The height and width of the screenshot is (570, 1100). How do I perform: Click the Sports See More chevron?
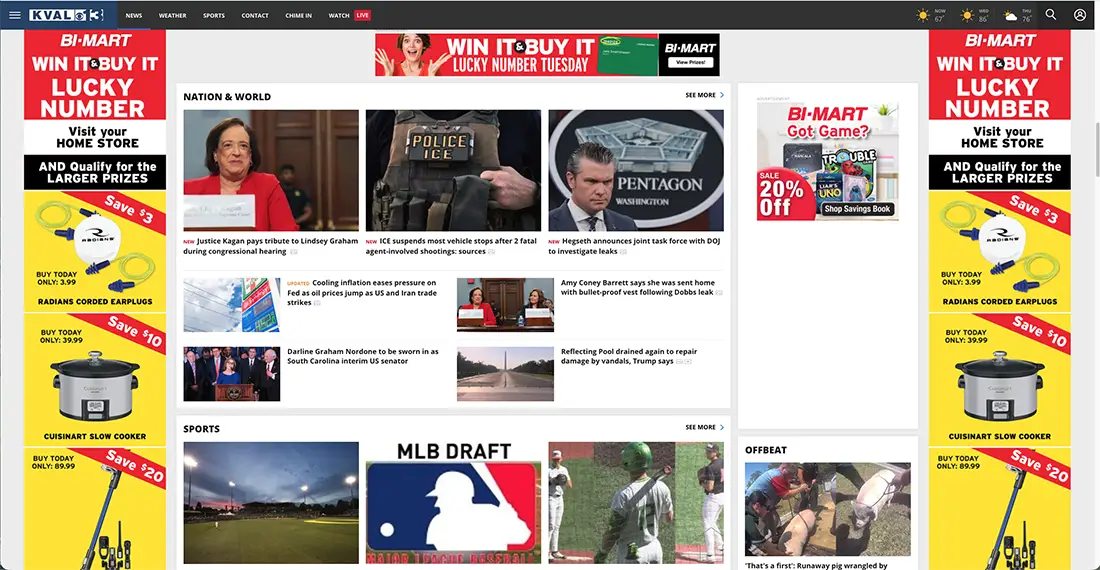(x=722, y=427)
